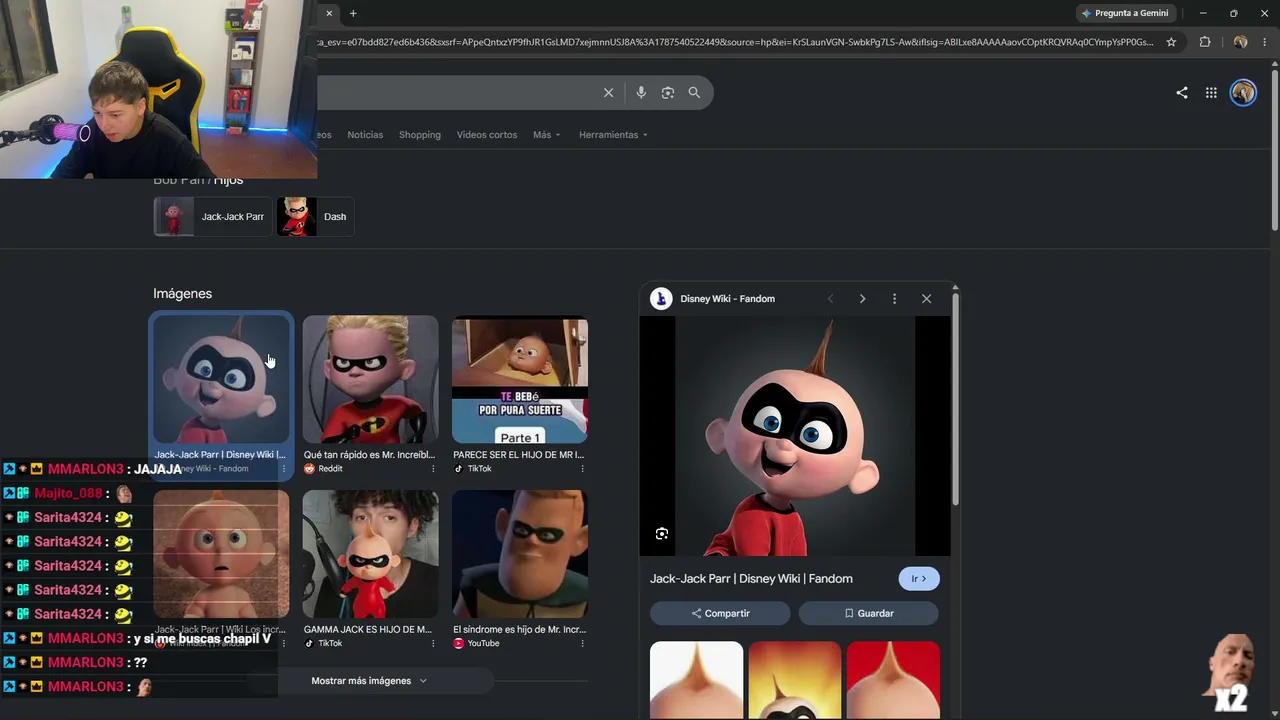Image resolution: width=1280 pixels, height=720 pixels.
Task: Click the 'Qué tan rápido es Mr. Increíbl...' caption
Action: click(369, 455)
